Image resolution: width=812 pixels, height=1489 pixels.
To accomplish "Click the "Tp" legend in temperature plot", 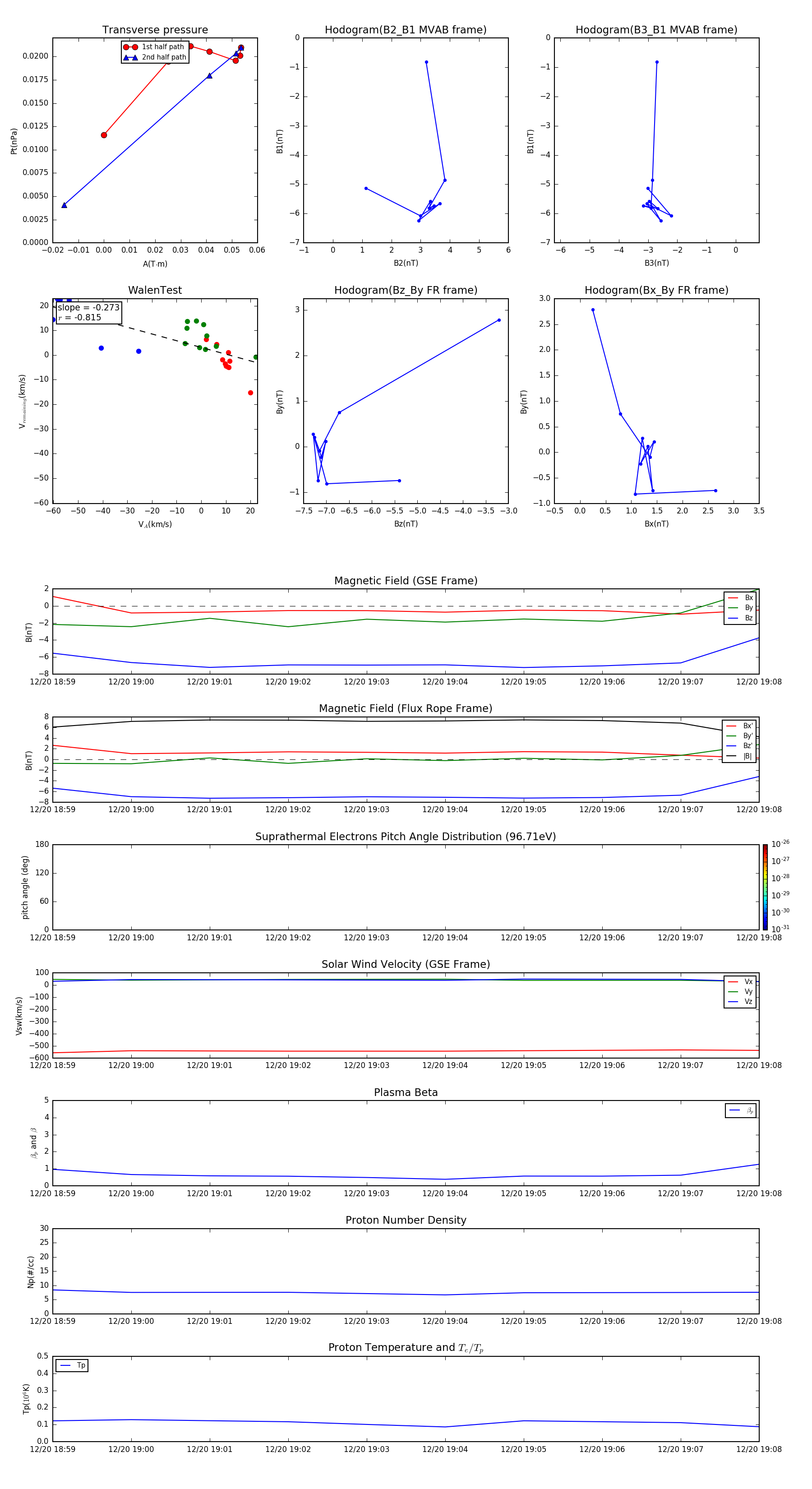I will tap(72, 1366).
